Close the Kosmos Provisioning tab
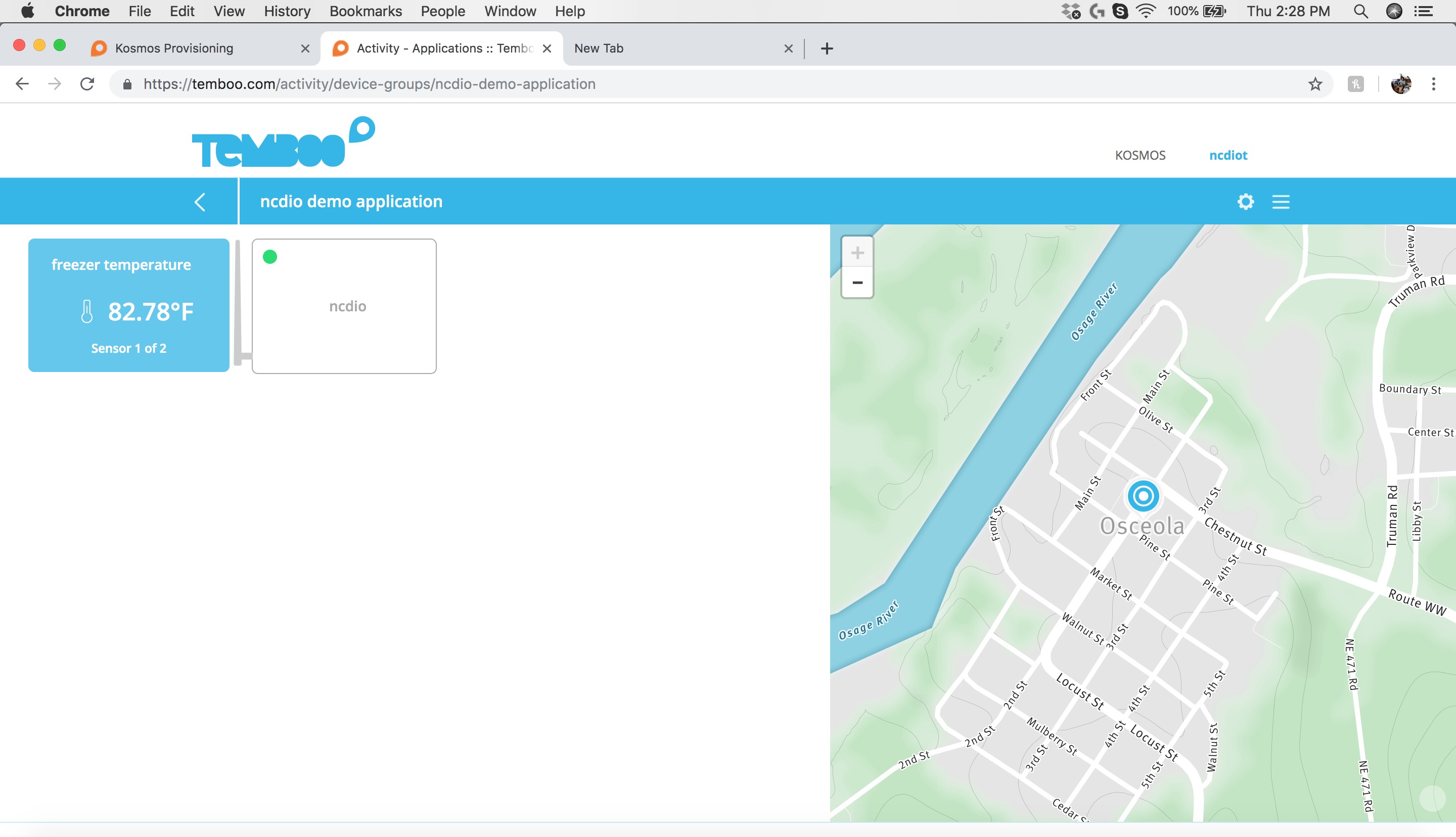Screen dimensions: 1456x837 tap(305, 49)
